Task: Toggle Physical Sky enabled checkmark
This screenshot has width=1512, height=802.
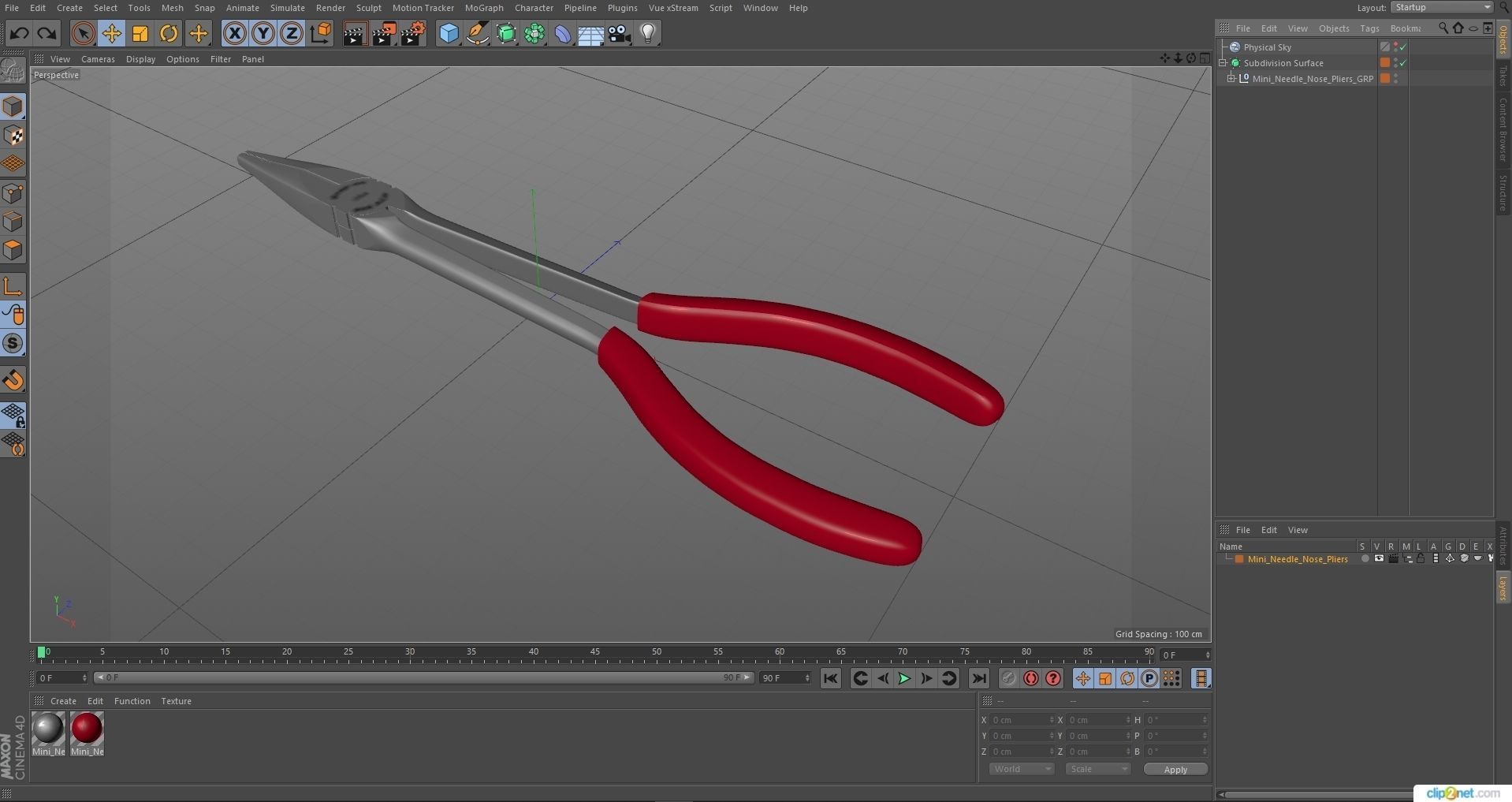Action: point(1403,47)
